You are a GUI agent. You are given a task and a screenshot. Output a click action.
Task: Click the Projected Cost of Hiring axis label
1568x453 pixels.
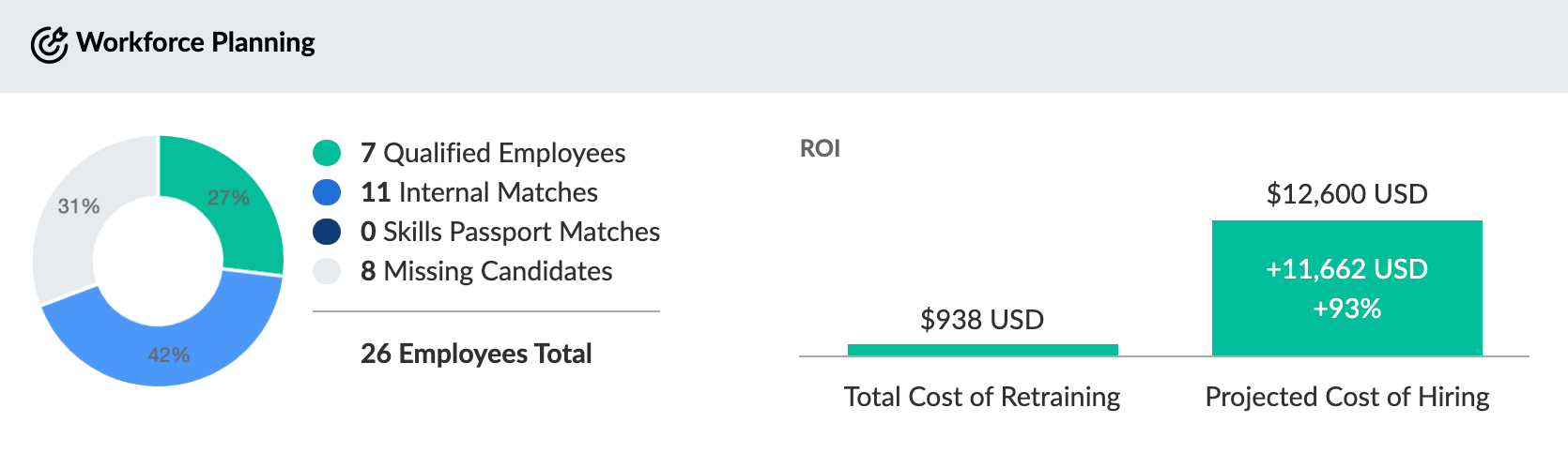pyautogui.click(x=1346, y=397)
